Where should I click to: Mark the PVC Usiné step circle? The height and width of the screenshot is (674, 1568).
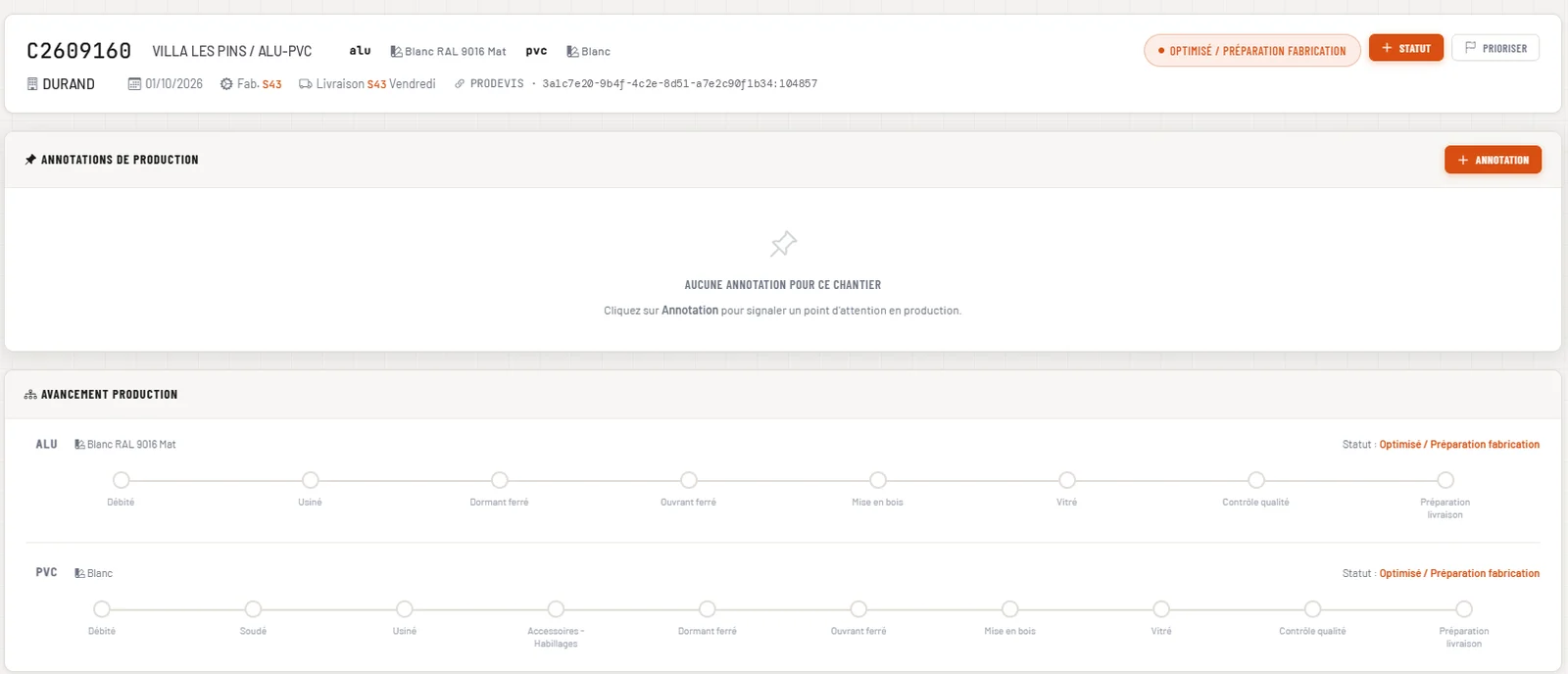tap(405, 609)
